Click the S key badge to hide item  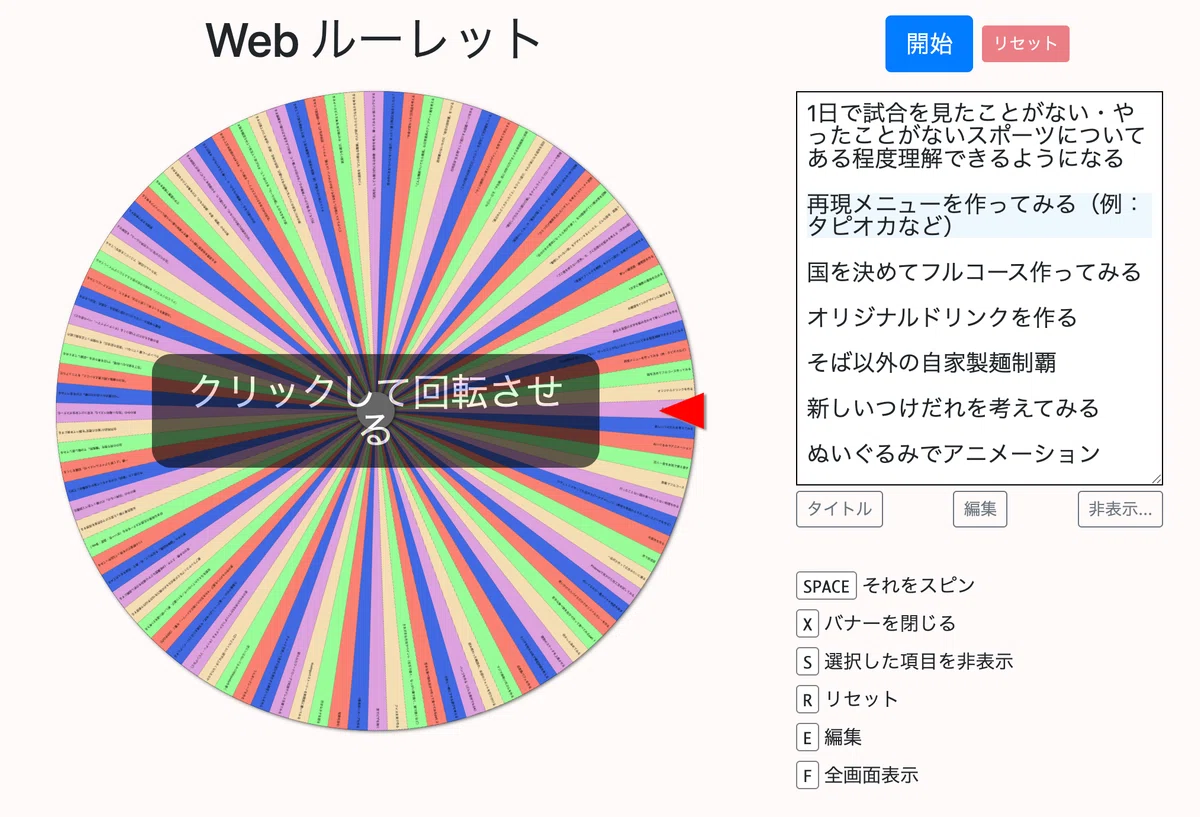click(x=807, y=661)
